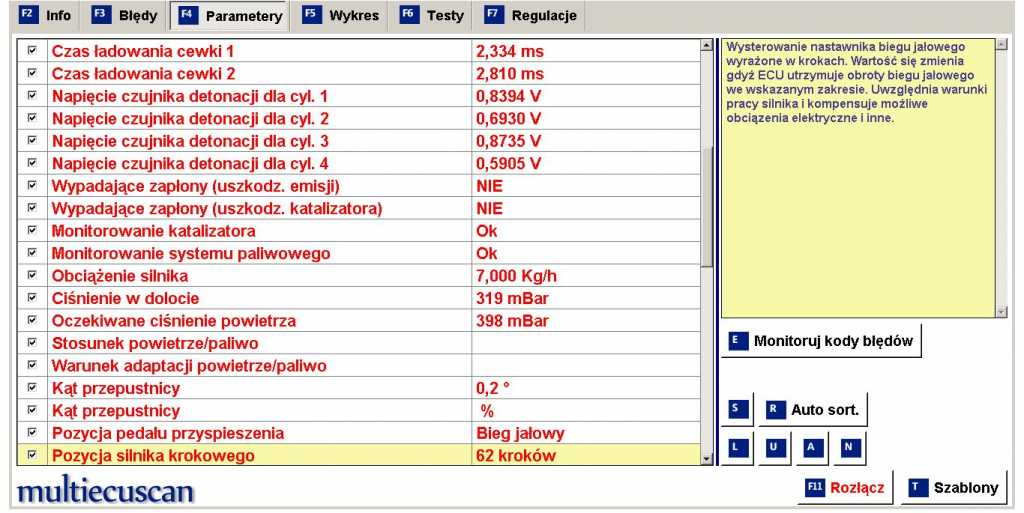Start Monitoruj kody błędów
Viewport: 1024px width, 513px height.
click(821, 341)
